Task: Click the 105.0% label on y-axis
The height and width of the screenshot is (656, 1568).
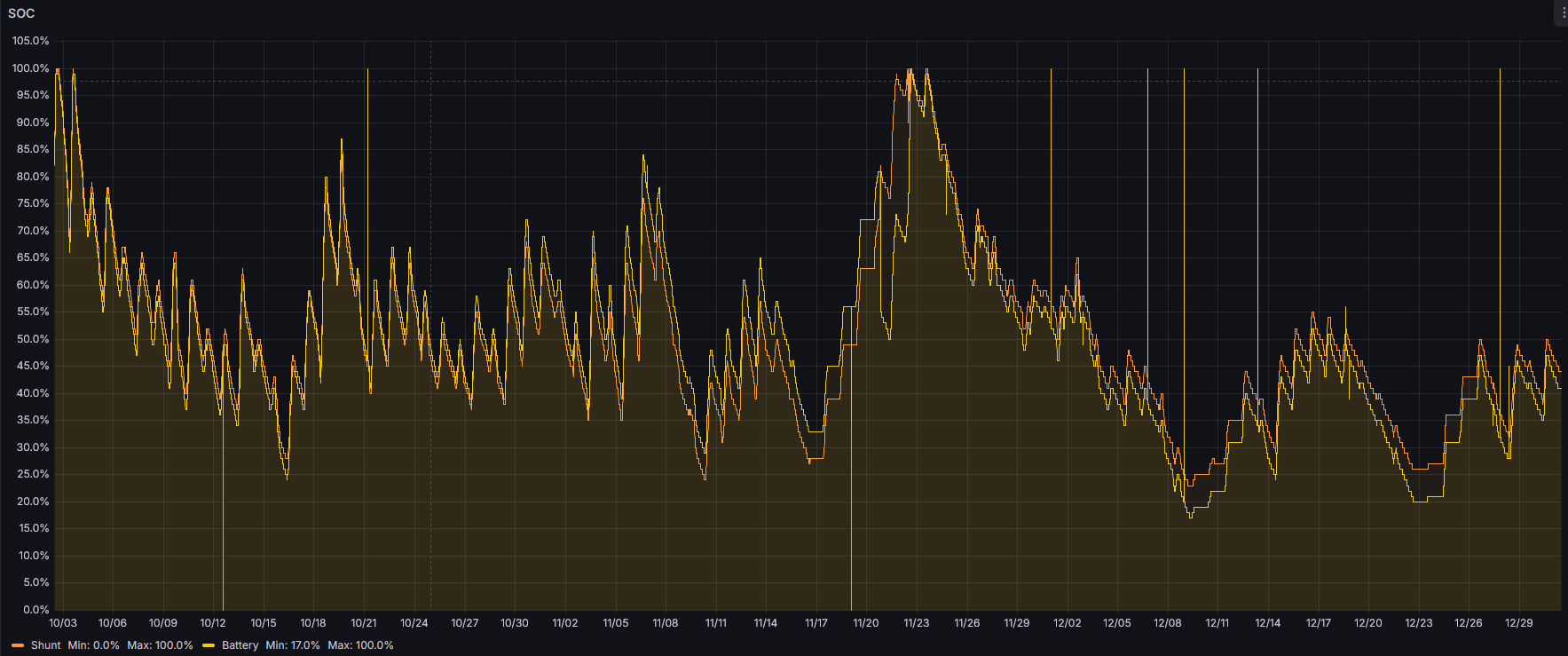Action: (31, 41)
